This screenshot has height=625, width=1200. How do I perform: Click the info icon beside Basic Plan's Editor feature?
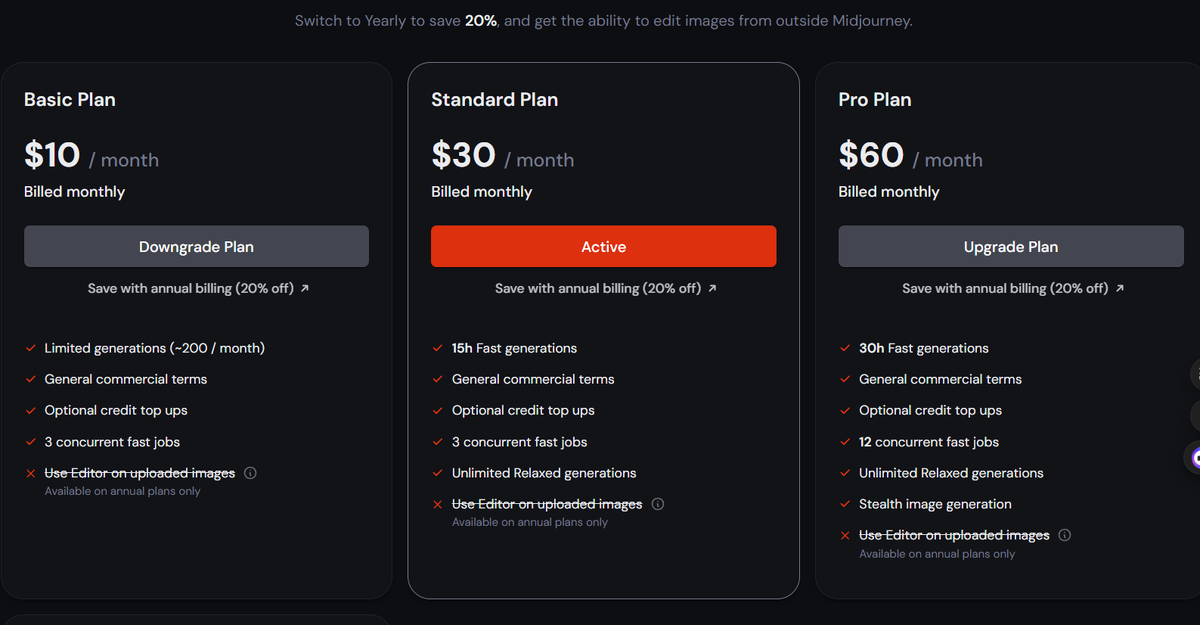pos(249,473)
